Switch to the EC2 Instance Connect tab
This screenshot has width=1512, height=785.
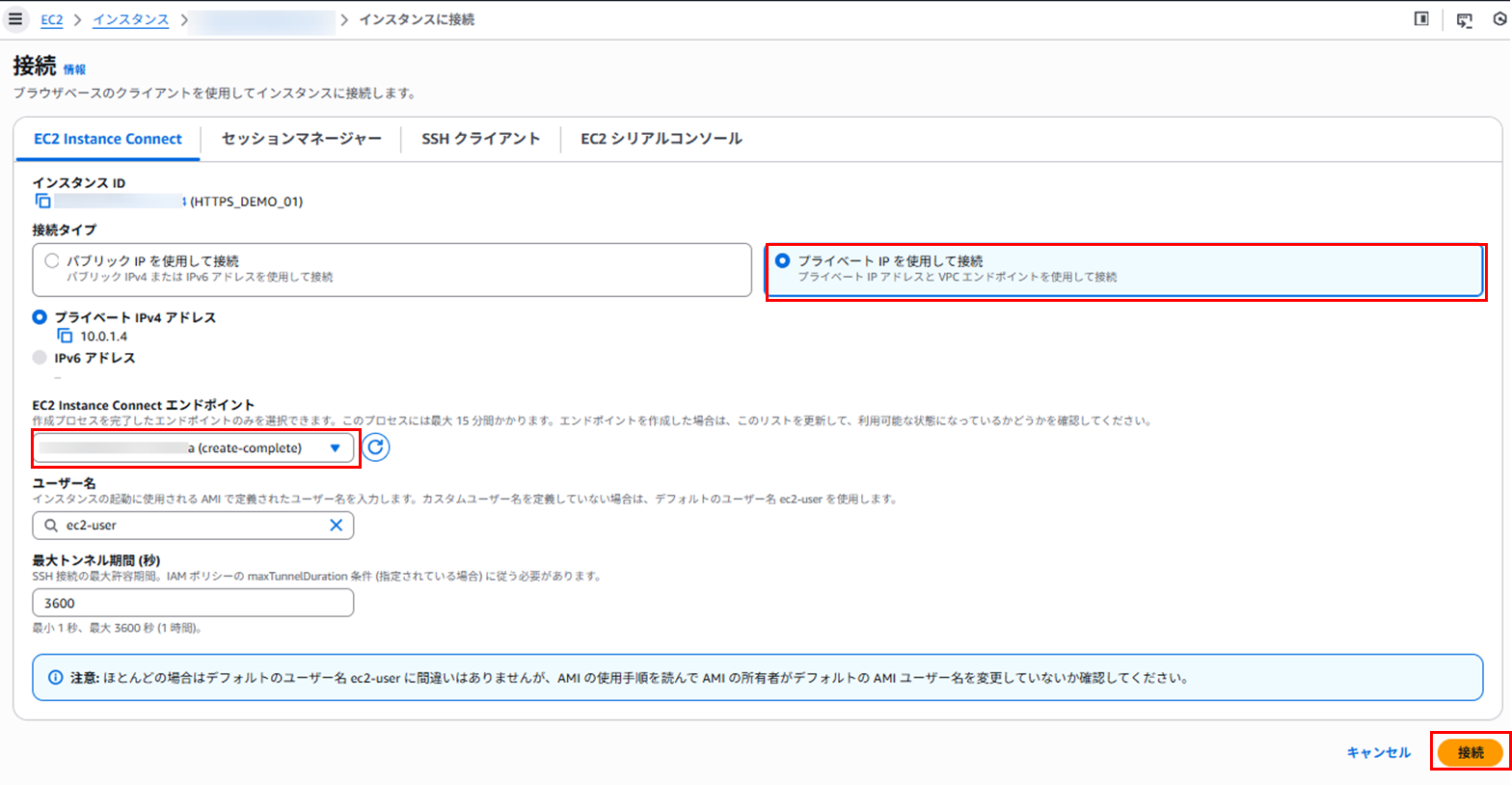point(108,139)
